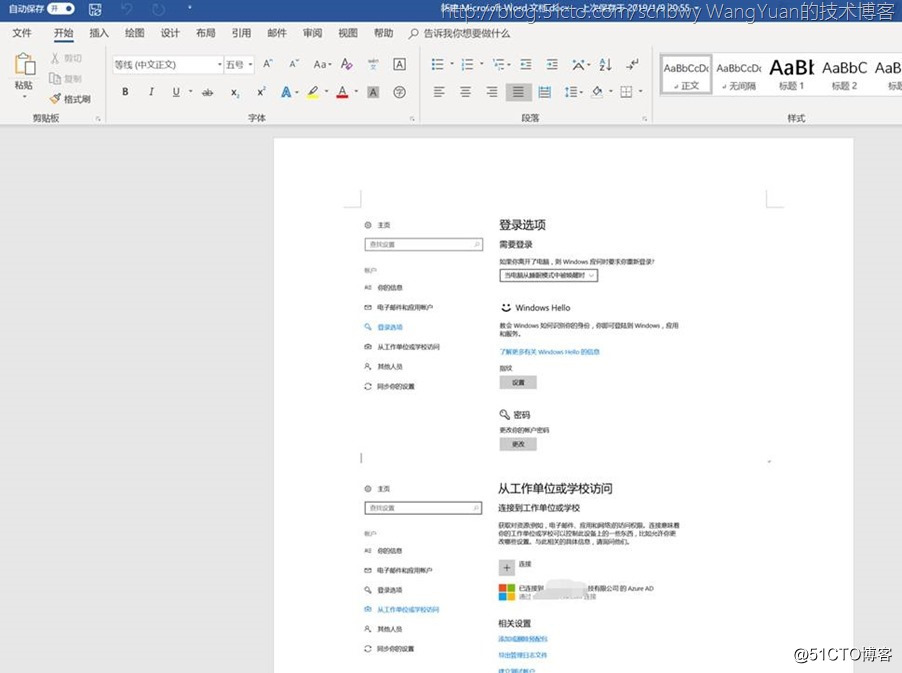902x673 pixels.
Task: Select the Format Painter brush
Action: pos(55,99)
